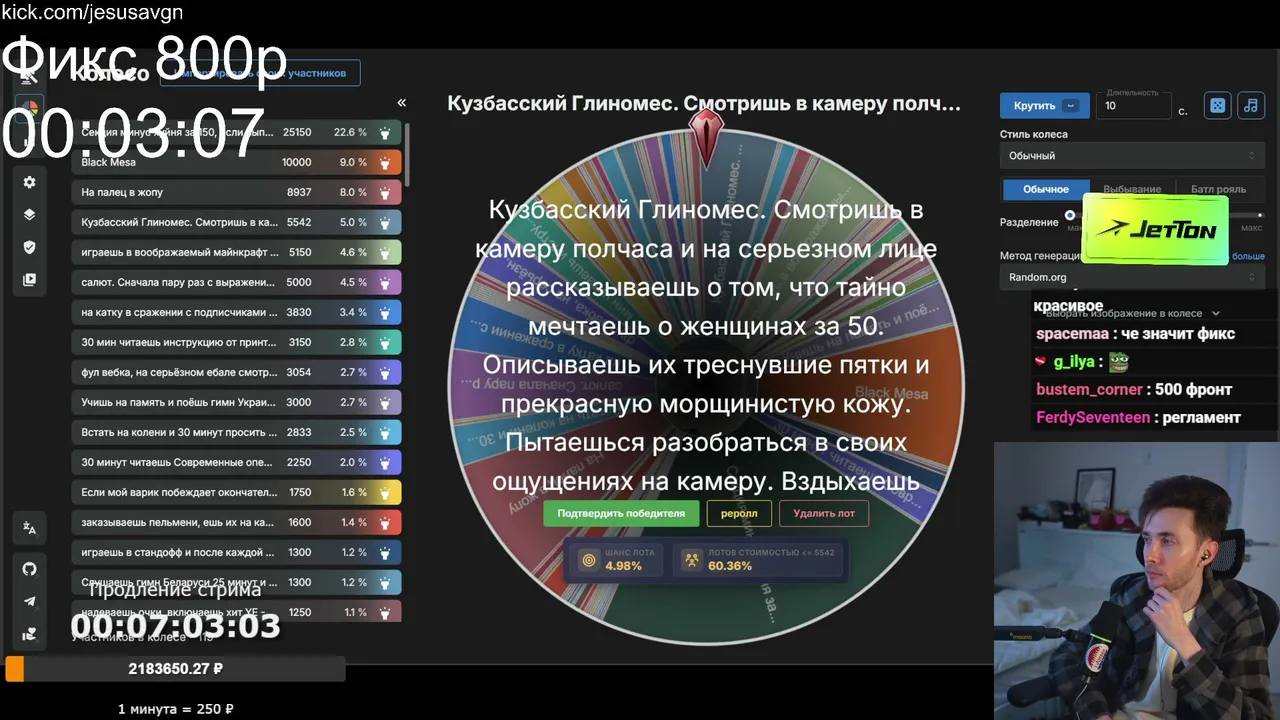Screen dimensions: 1280x720
Task: Expand 'Выбрать изображение в колесе'
Action: coord(1132,313)
